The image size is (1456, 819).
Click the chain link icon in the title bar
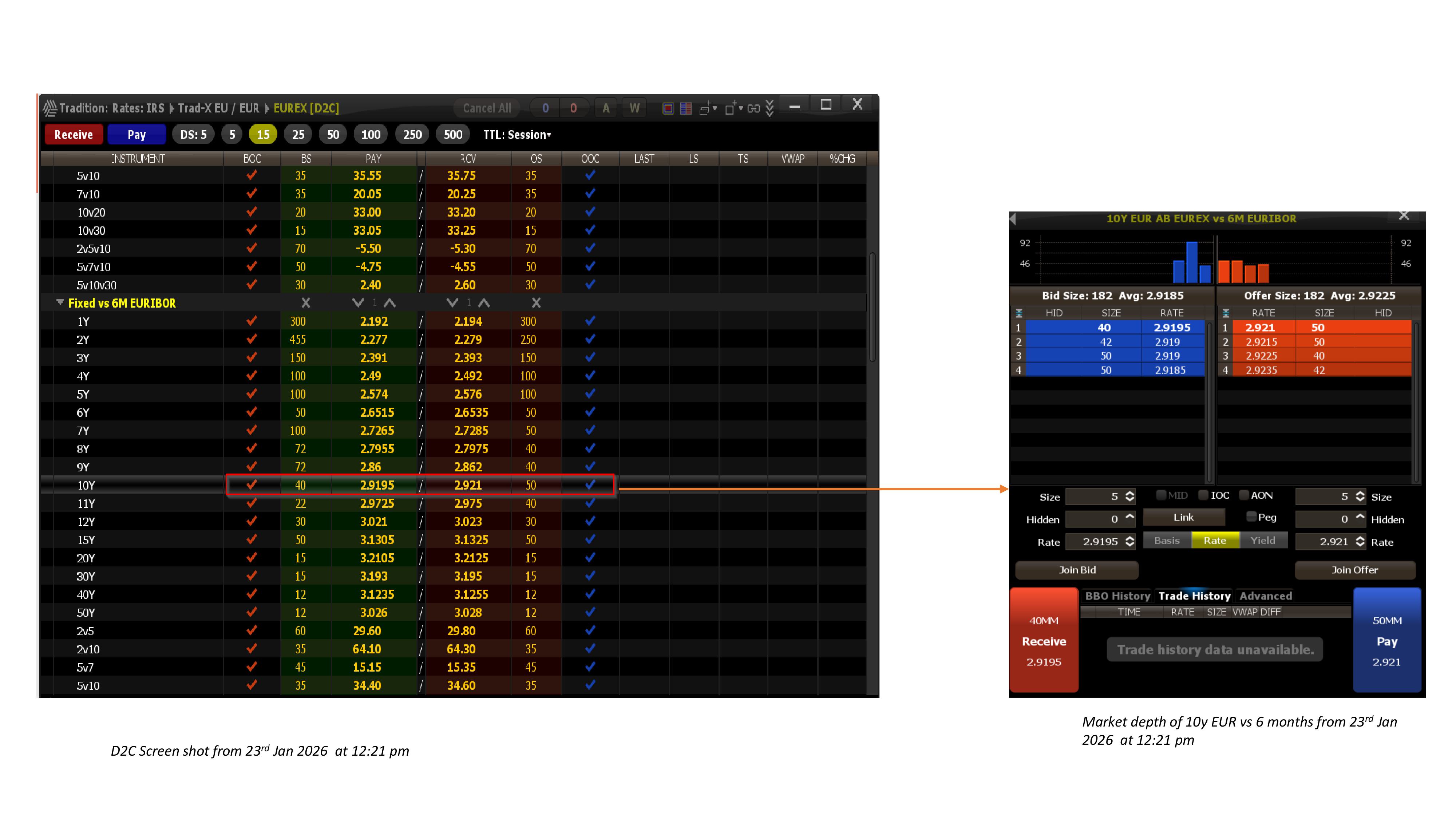753,108
